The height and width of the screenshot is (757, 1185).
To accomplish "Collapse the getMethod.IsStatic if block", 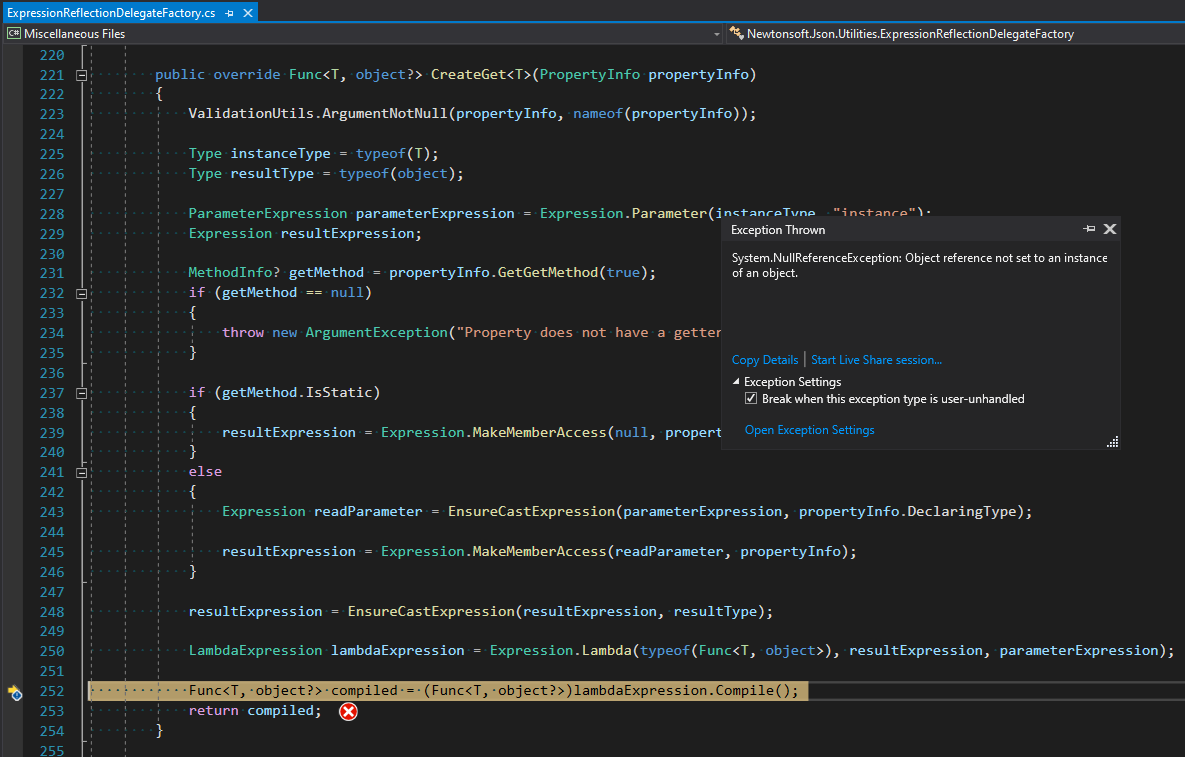I will pos(79,392).
